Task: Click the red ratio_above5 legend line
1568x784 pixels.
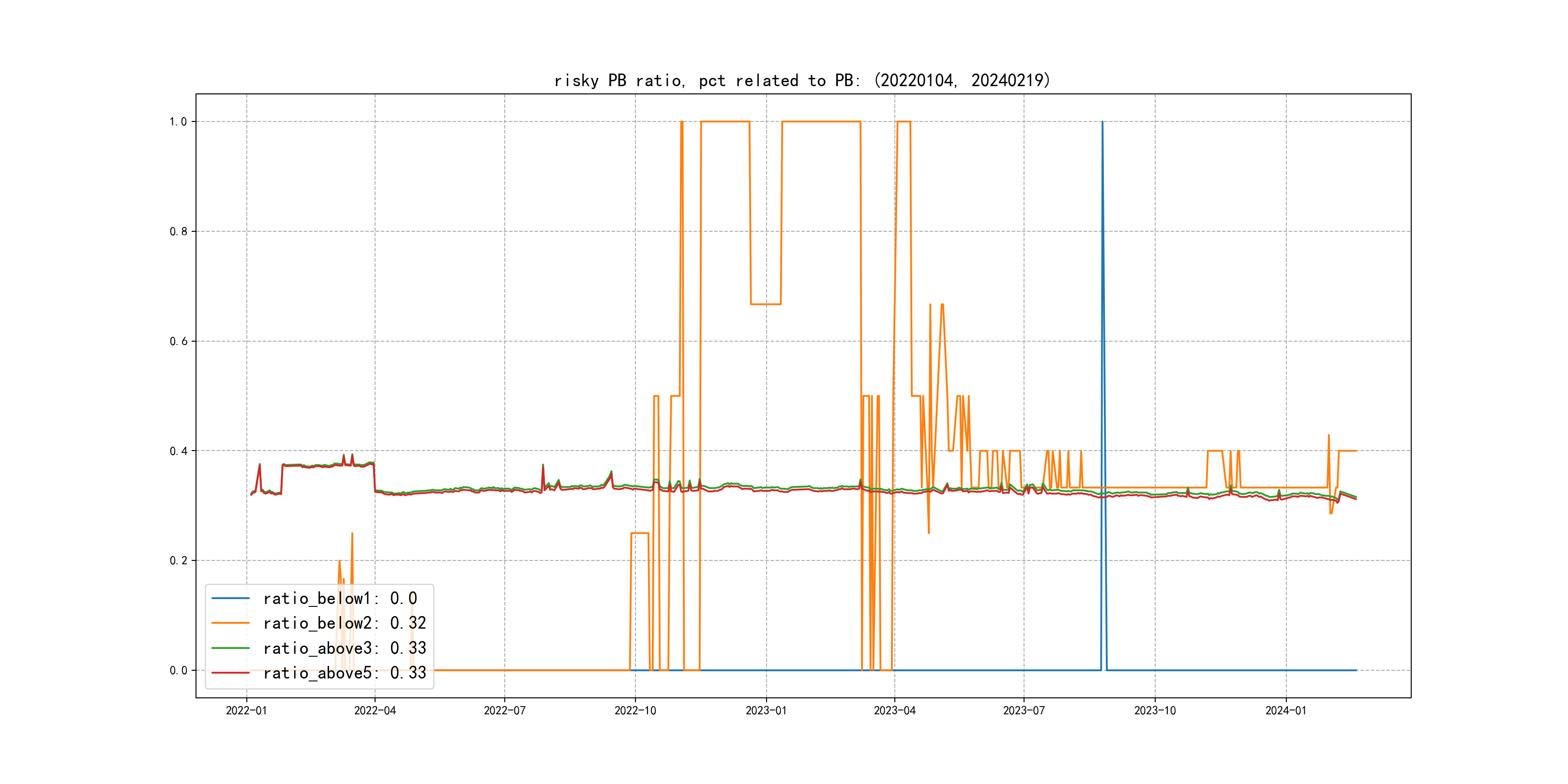Action: click(230, 673)
